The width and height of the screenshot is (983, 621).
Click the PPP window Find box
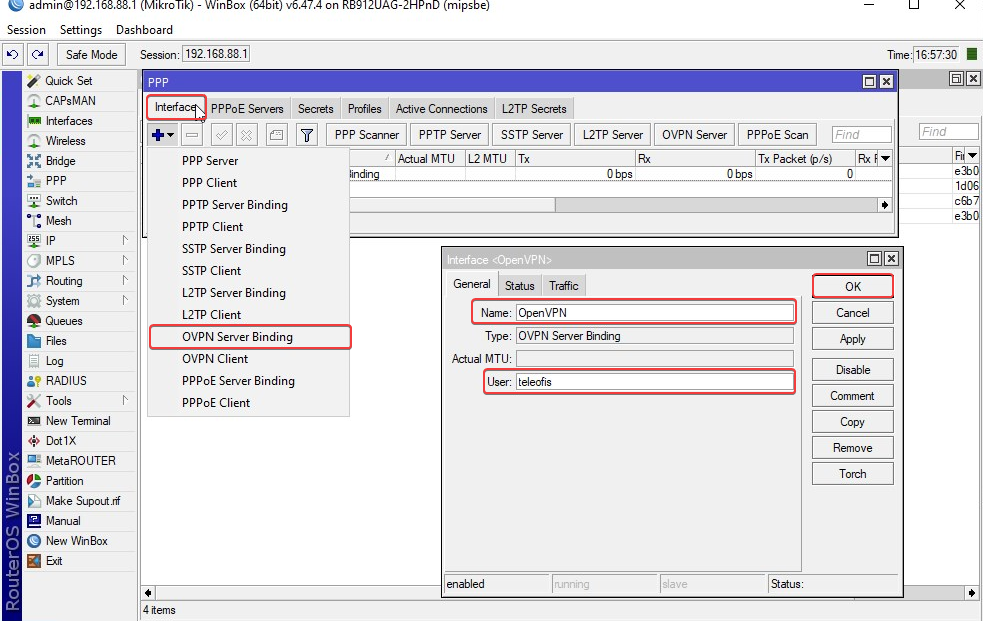pyautogui.click(x=862, y=135)
